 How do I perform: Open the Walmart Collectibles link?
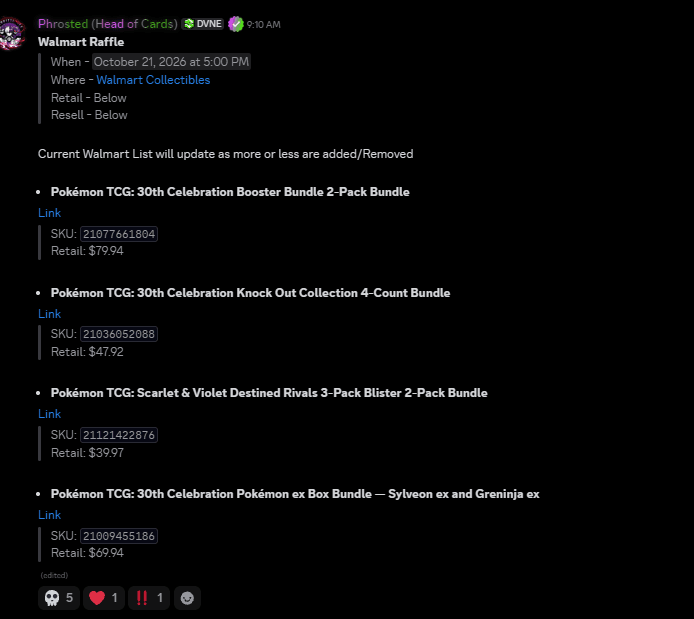[153, 80]
